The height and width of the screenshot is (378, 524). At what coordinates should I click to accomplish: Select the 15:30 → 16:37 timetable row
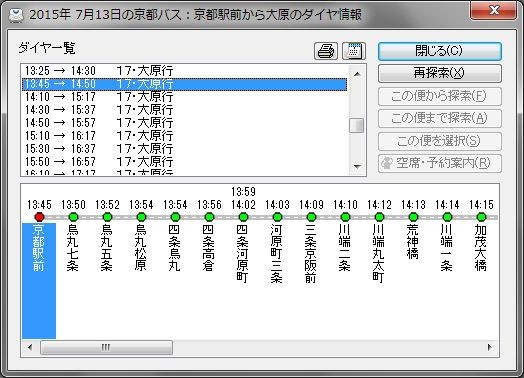[x=184, y=149]
